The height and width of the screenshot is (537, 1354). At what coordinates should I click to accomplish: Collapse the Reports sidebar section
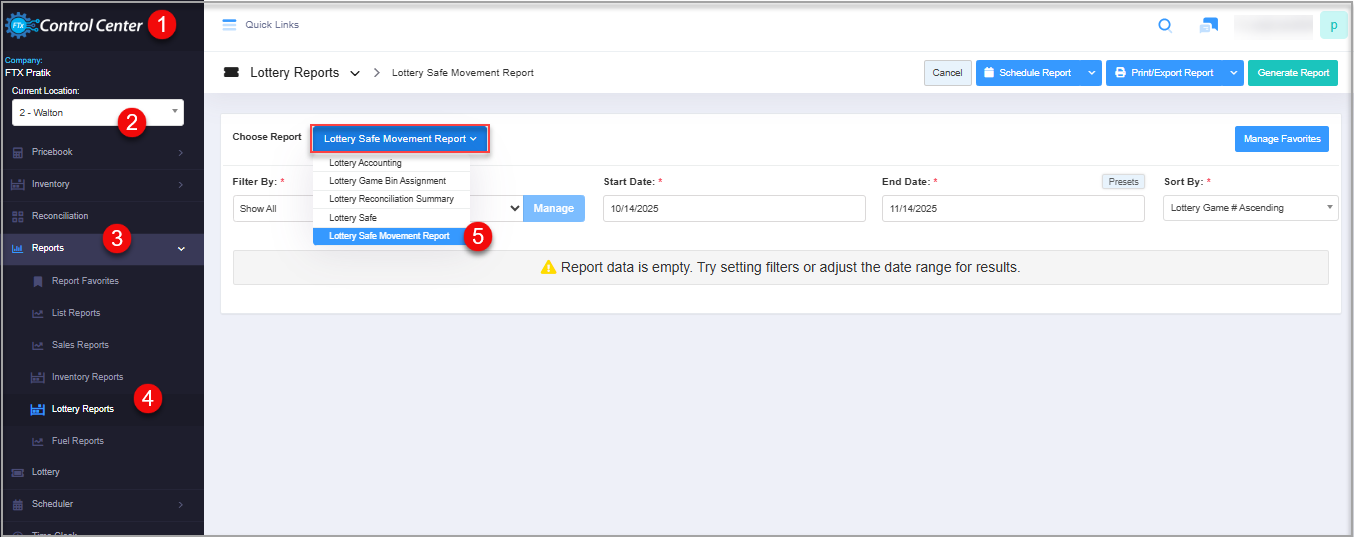(181, 248)
